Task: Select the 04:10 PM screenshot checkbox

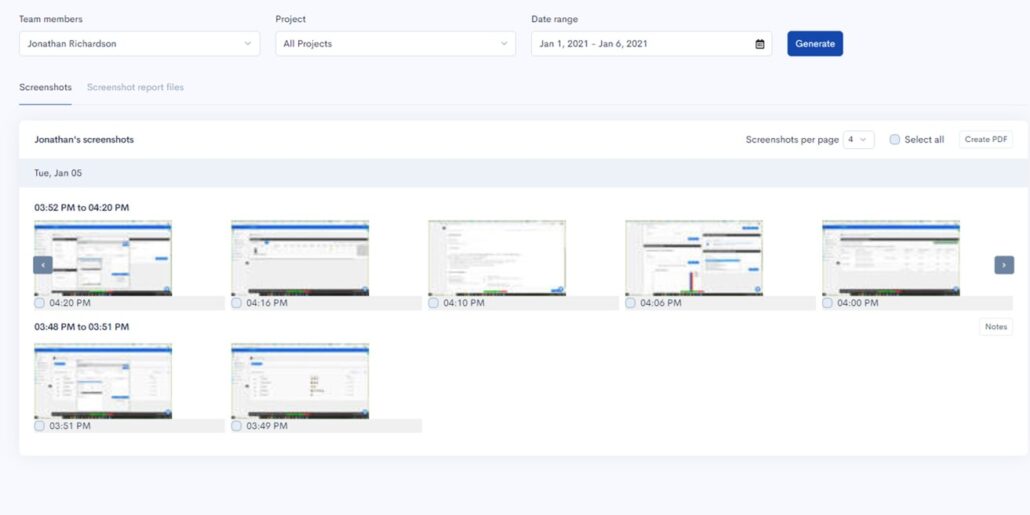Action: point(434,303)
